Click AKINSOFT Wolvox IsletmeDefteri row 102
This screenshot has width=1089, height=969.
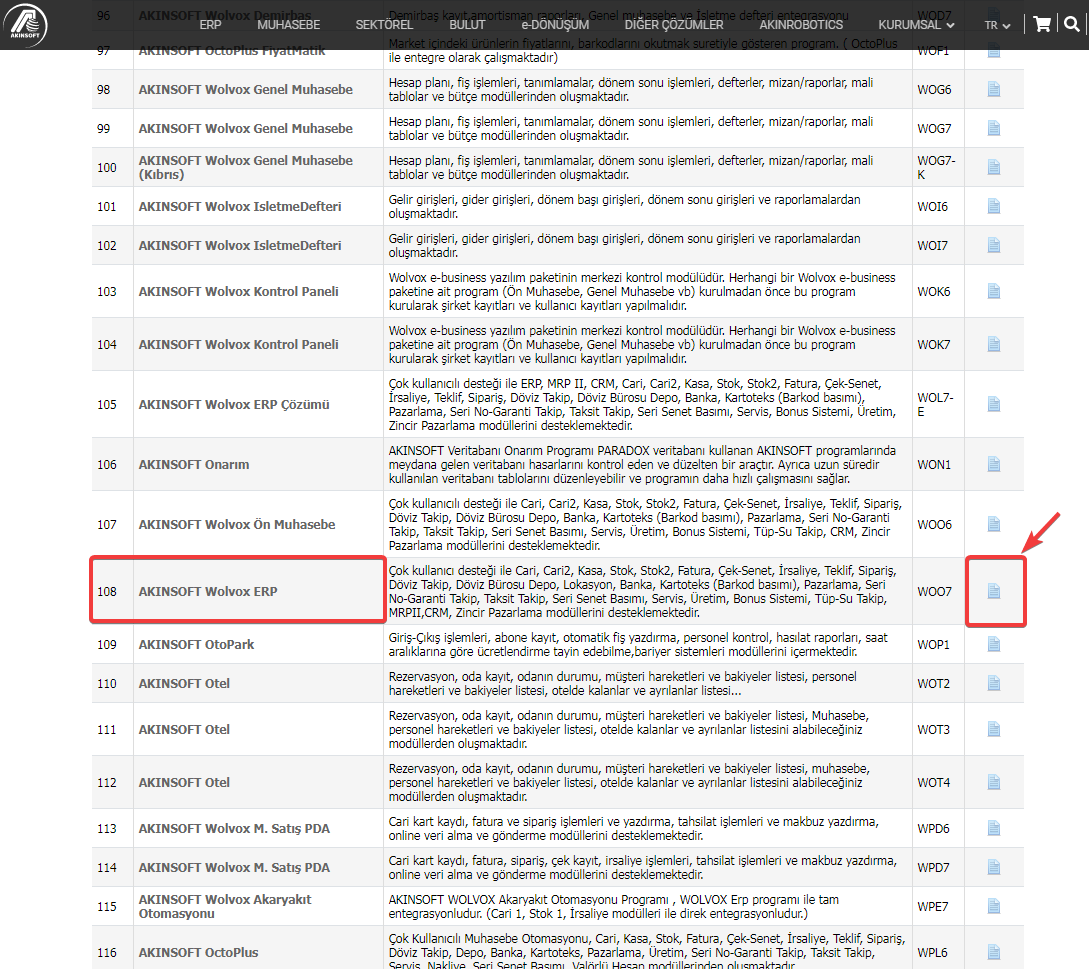point(240,245)
